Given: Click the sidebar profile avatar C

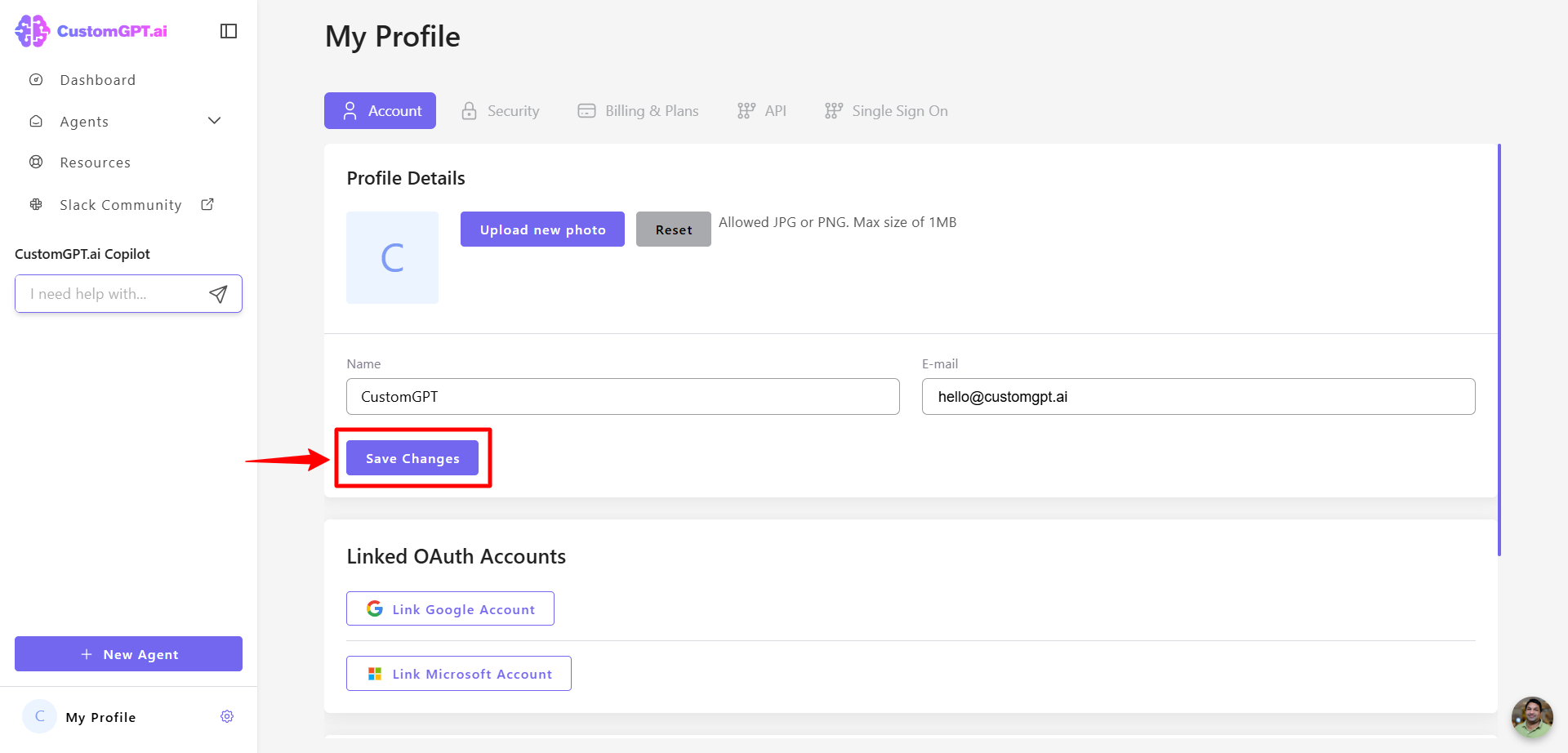Looking at the screenshot, I should tap(39, 716).
